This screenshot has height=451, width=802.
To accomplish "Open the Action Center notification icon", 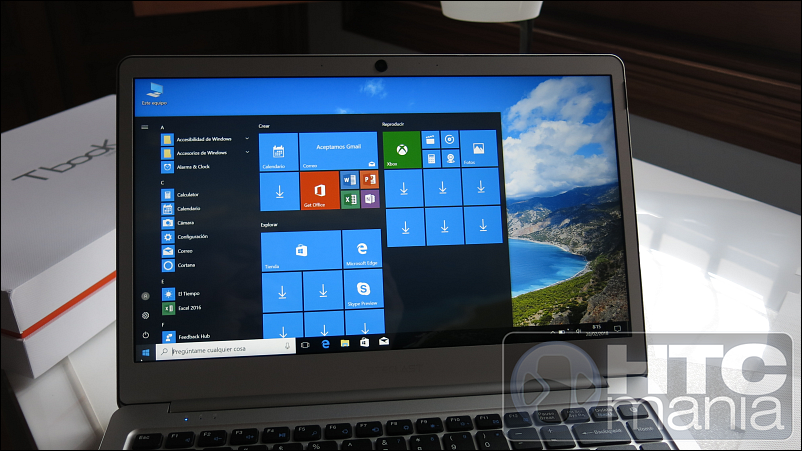I will (617, 328).
